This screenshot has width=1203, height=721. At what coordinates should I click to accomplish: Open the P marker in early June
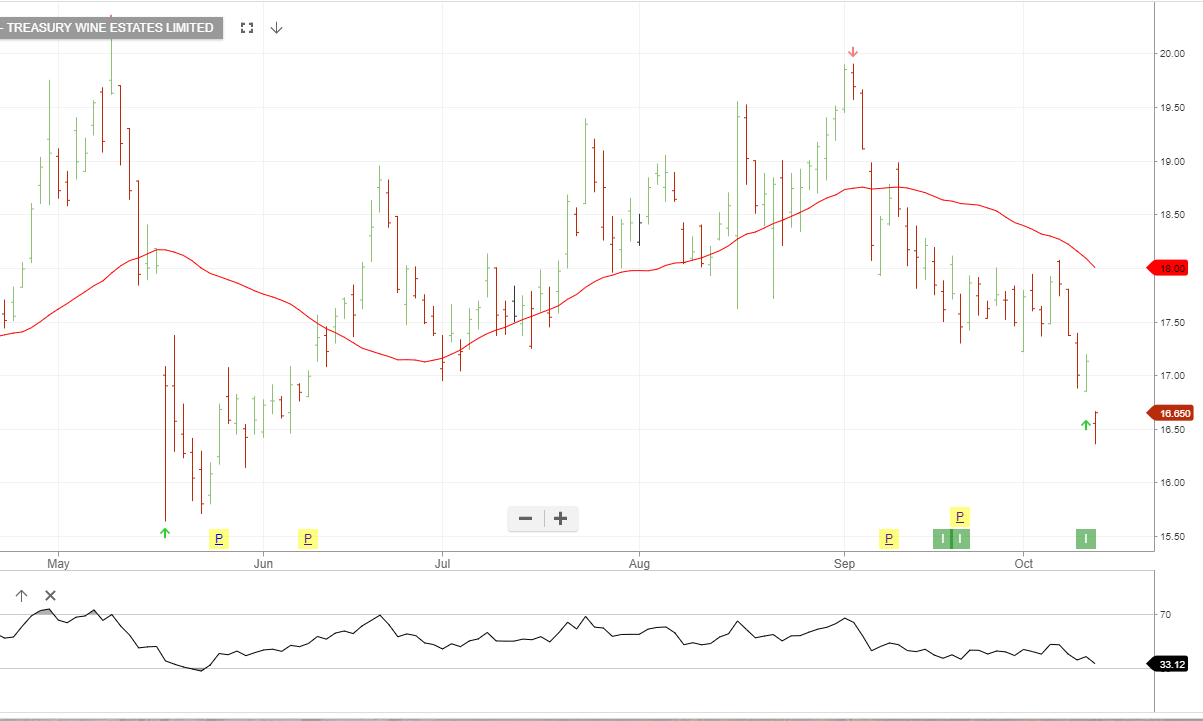click(308, 539)
